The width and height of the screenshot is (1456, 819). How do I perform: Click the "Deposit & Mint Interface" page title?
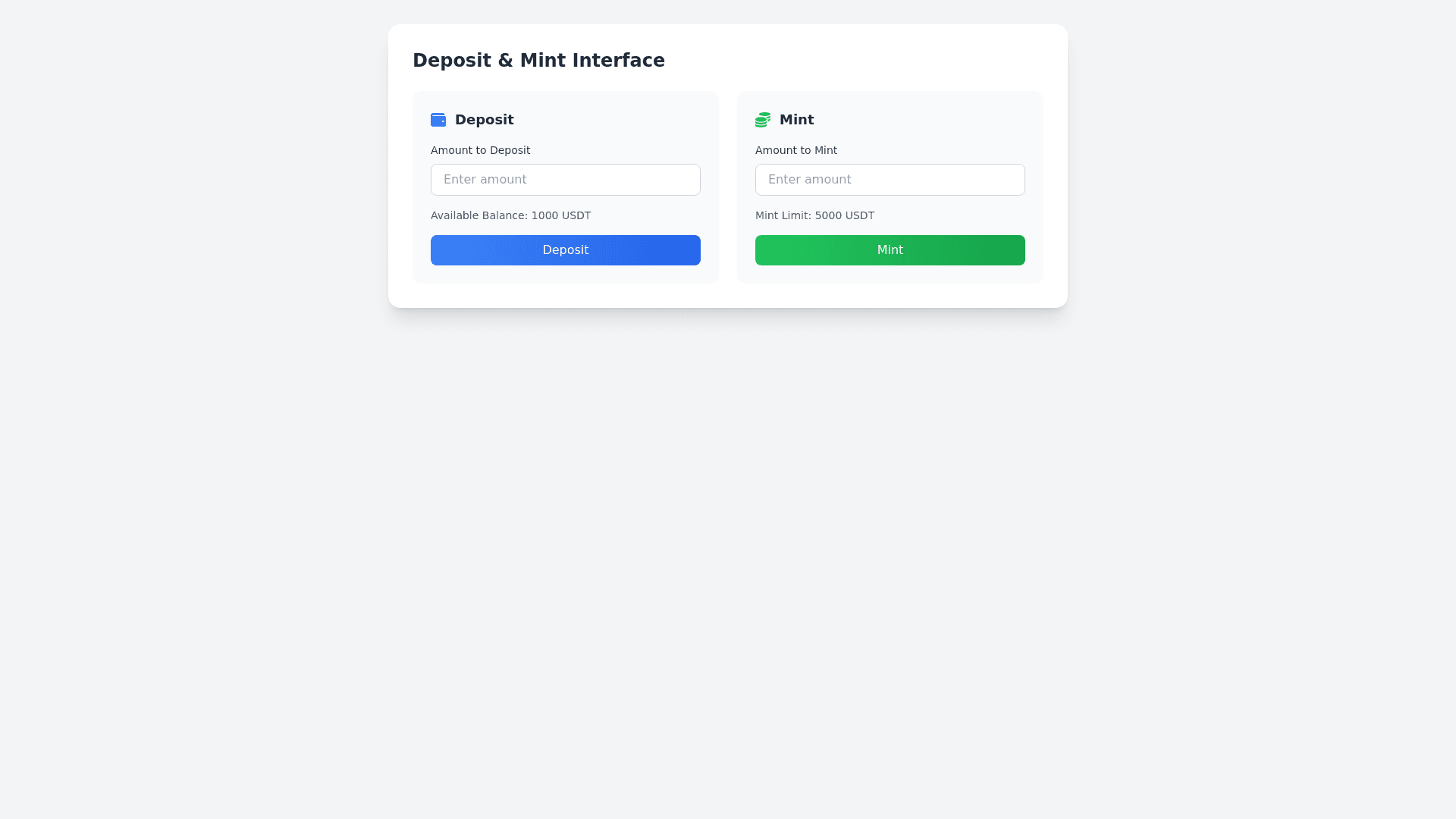(538, 61)
